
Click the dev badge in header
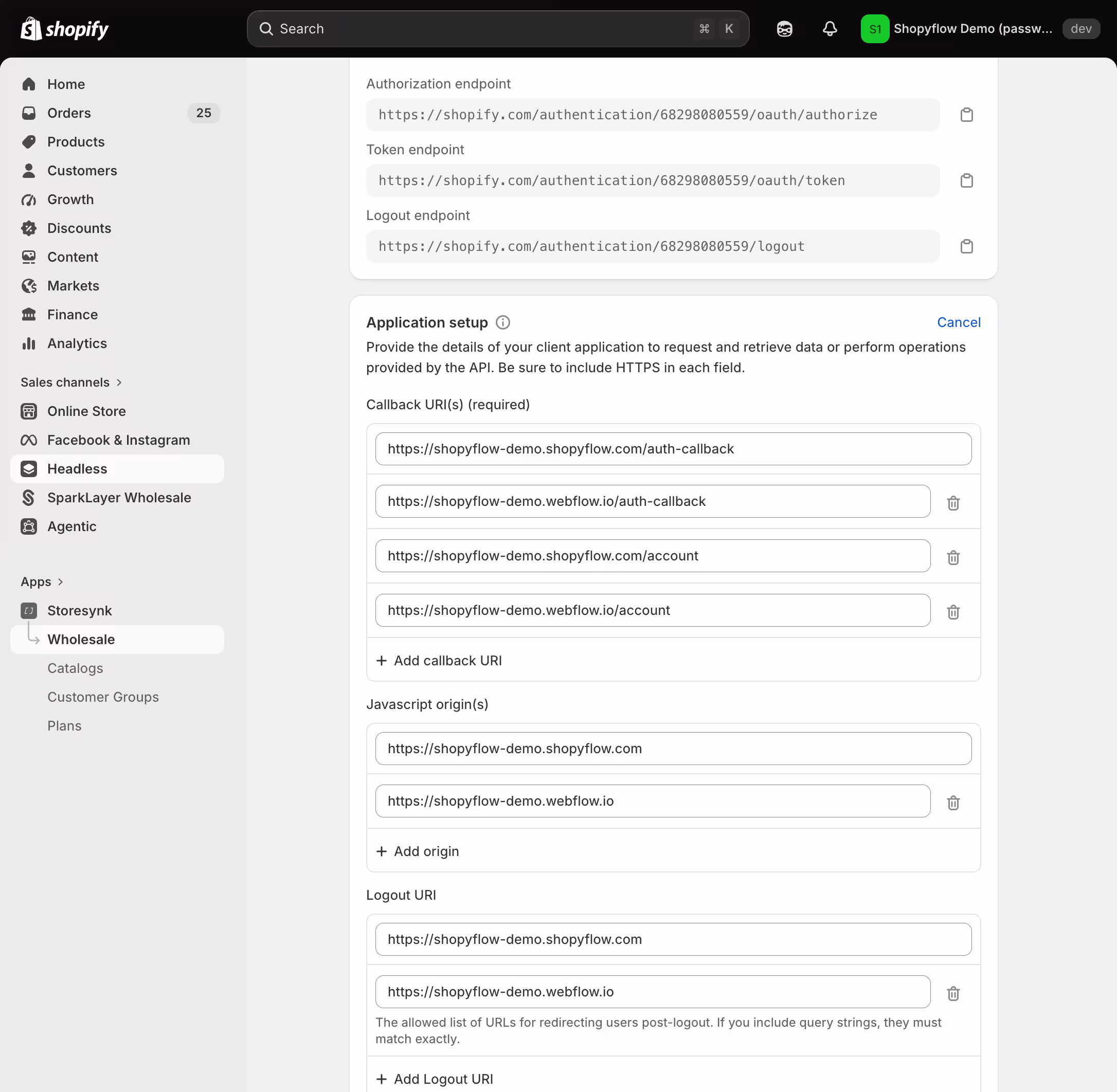tap(1081, 29)
